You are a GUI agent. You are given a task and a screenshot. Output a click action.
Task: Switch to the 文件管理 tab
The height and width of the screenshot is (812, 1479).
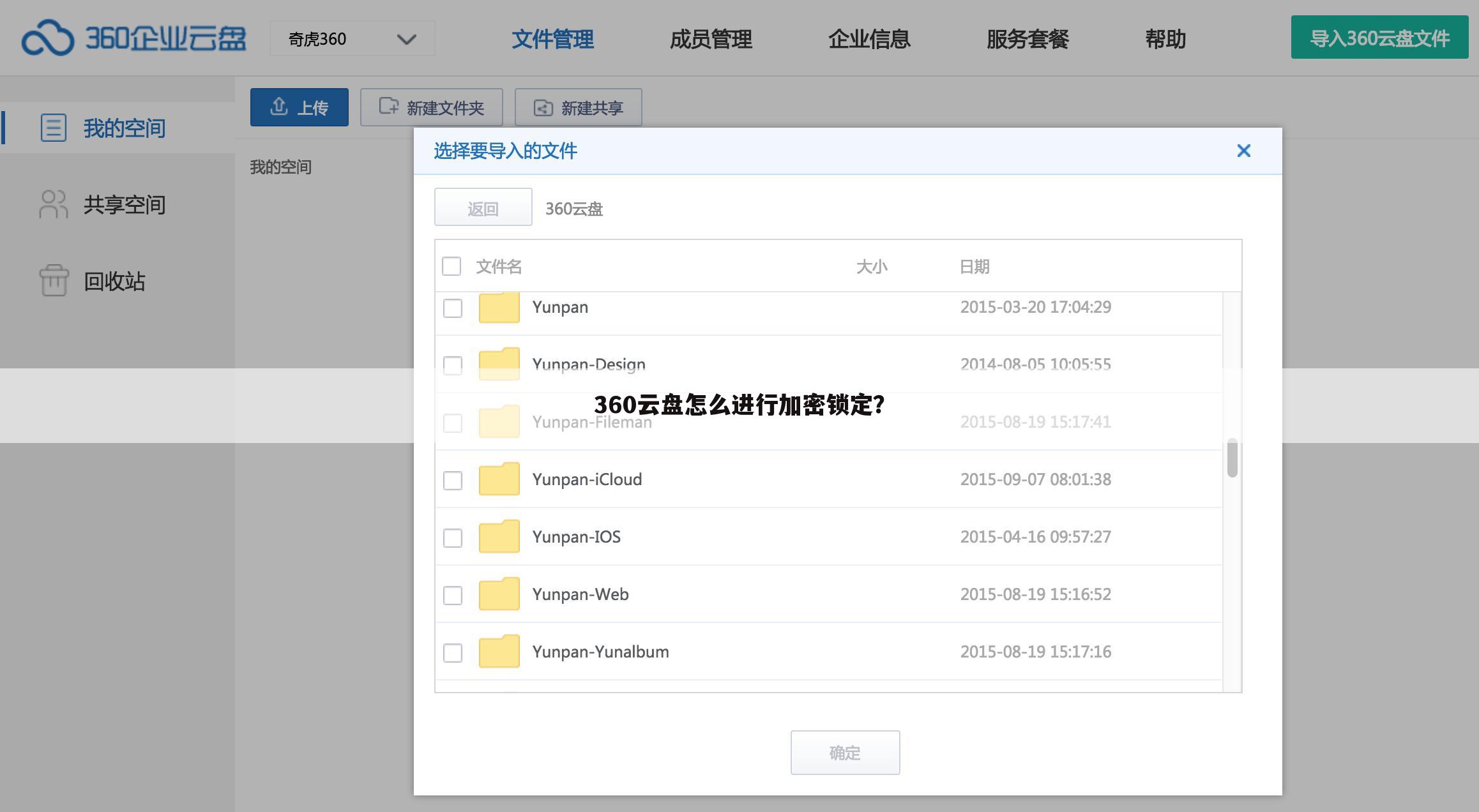click(552, 39)
